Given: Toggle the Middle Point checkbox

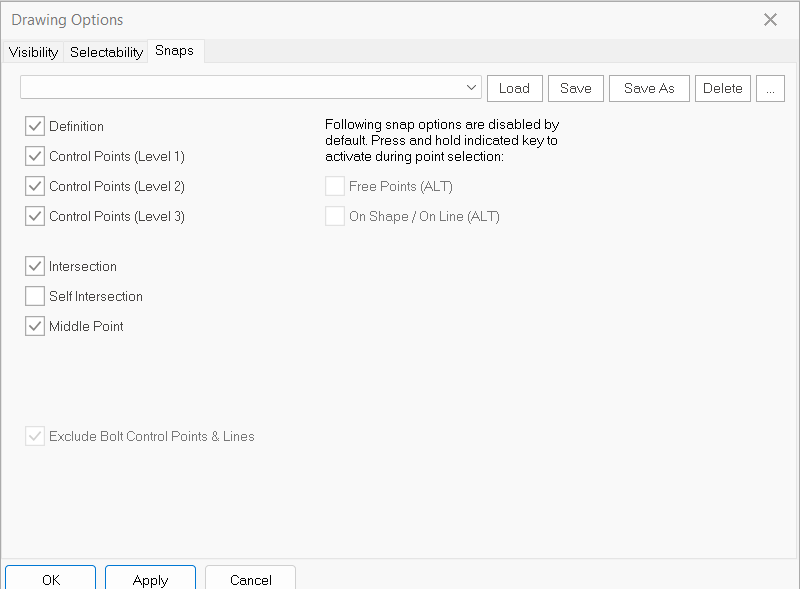Looking at the screenshot, I should (x=35, y=326).
